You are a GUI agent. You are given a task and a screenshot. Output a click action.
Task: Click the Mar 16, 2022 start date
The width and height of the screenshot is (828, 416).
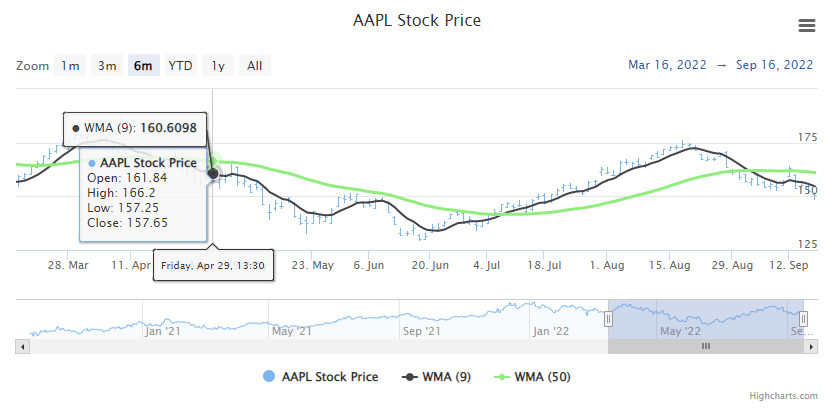tap(666, 65)
